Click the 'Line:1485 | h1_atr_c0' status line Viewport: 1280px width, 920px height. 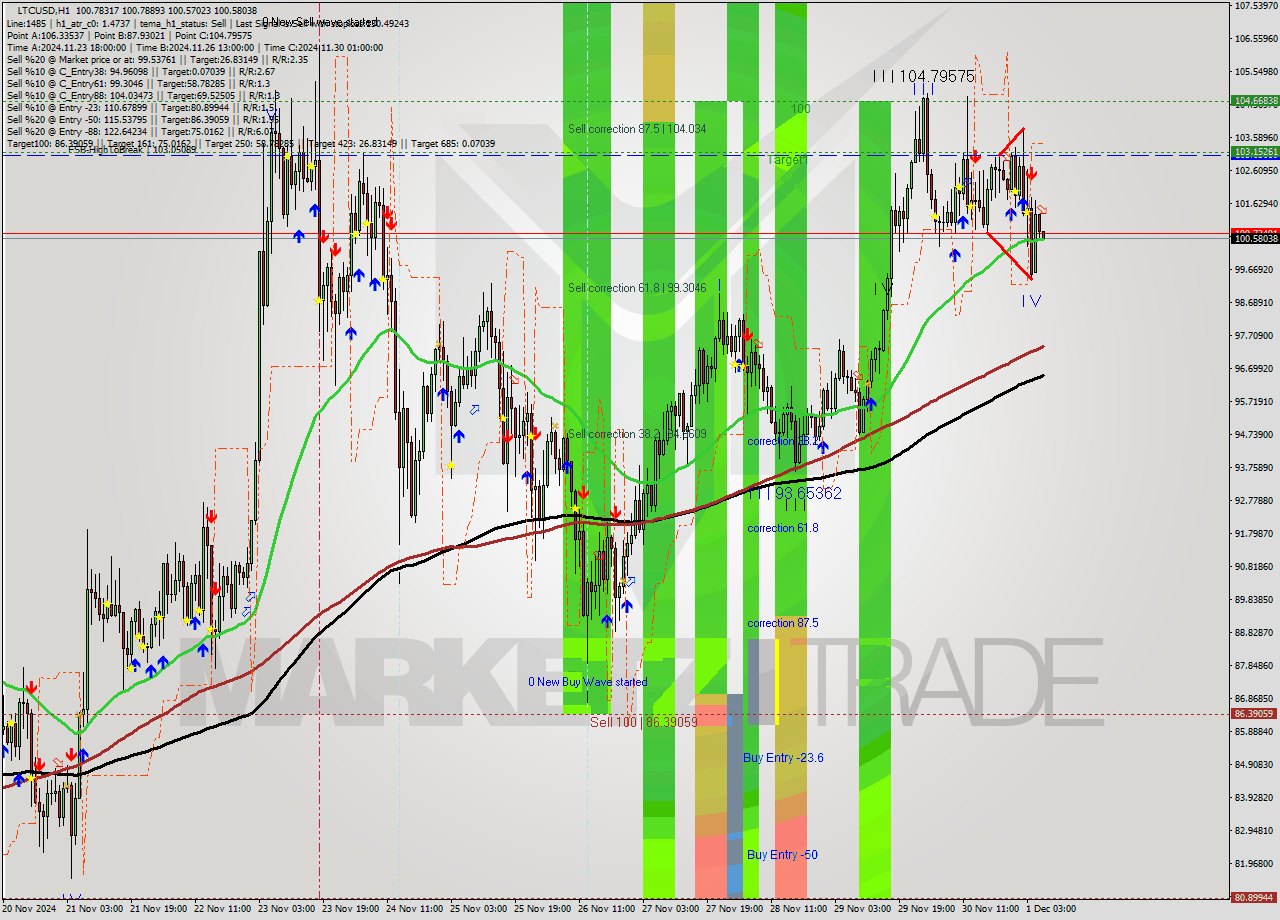tap(208, 23)
